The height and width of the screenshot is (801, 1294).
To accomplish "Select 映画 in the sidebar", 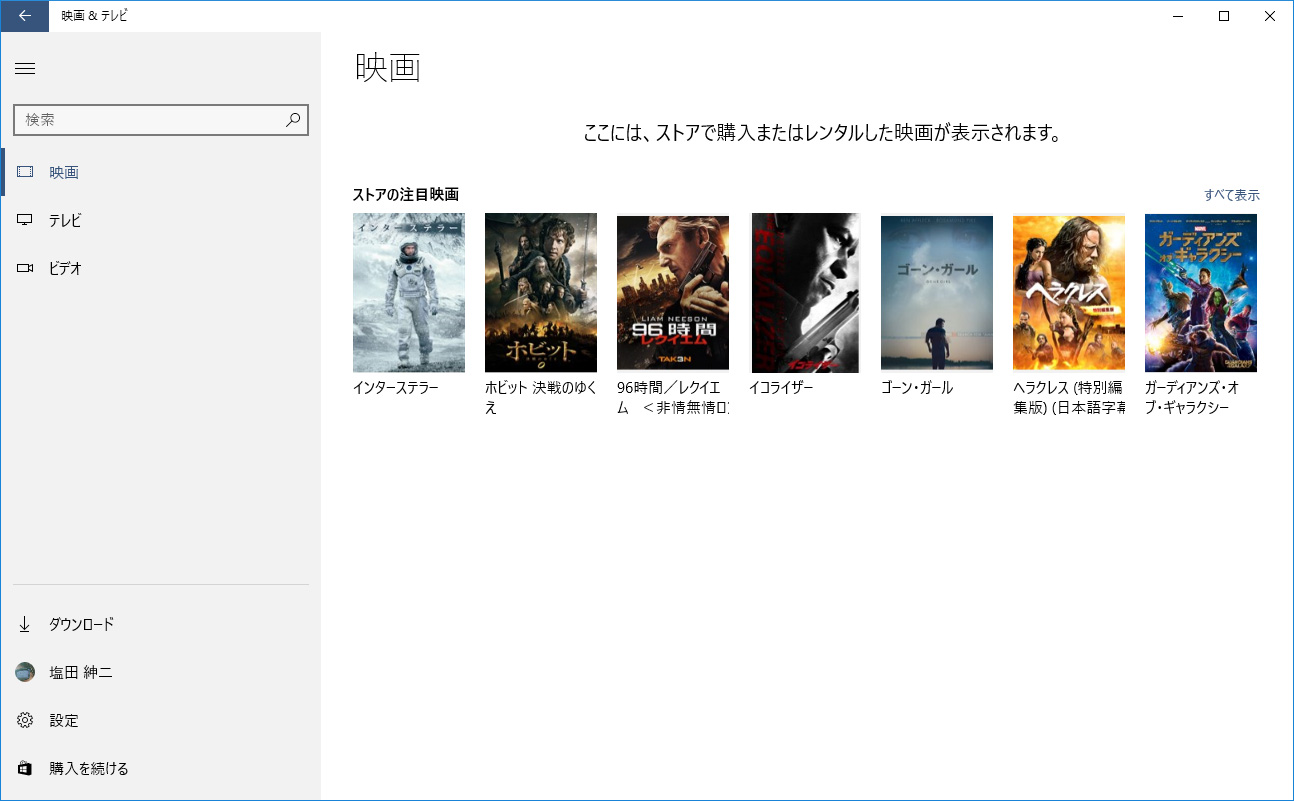I will coord(161,172).
